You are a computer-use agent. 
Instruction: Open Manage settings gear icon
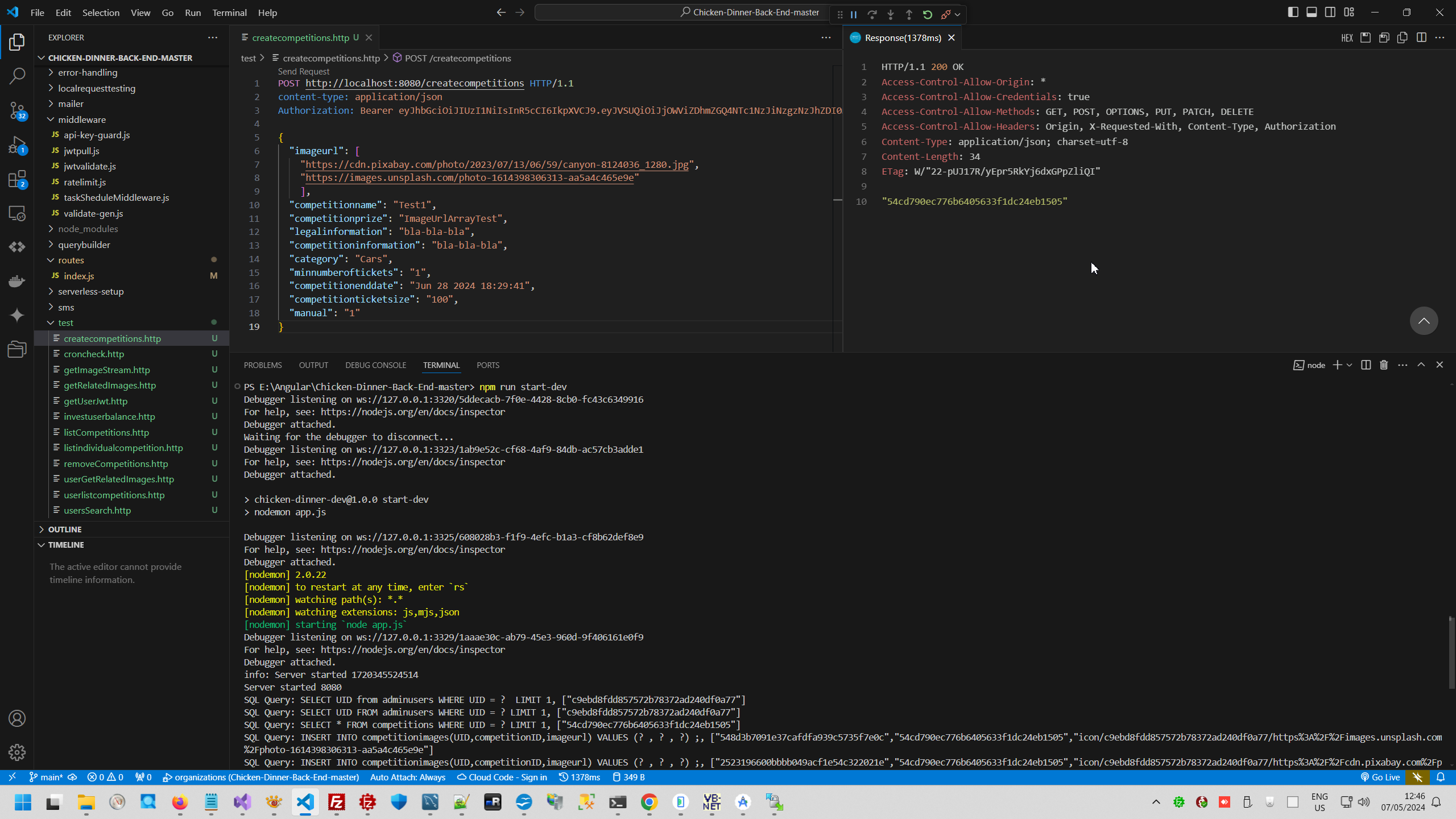click(17, 752)
